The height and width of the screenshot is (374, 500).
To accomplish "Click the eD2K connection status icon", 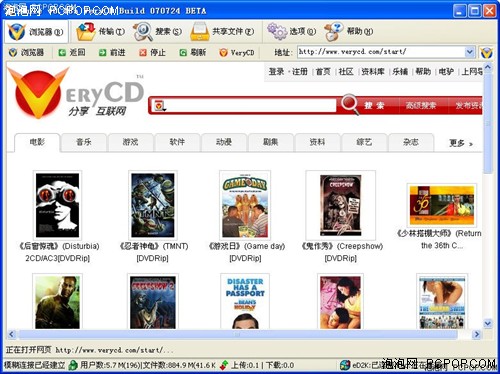I will pos(345,365).
